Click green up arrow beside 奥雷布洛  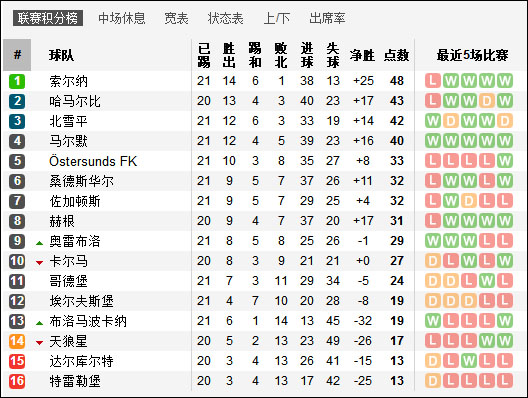click(39, 243)
